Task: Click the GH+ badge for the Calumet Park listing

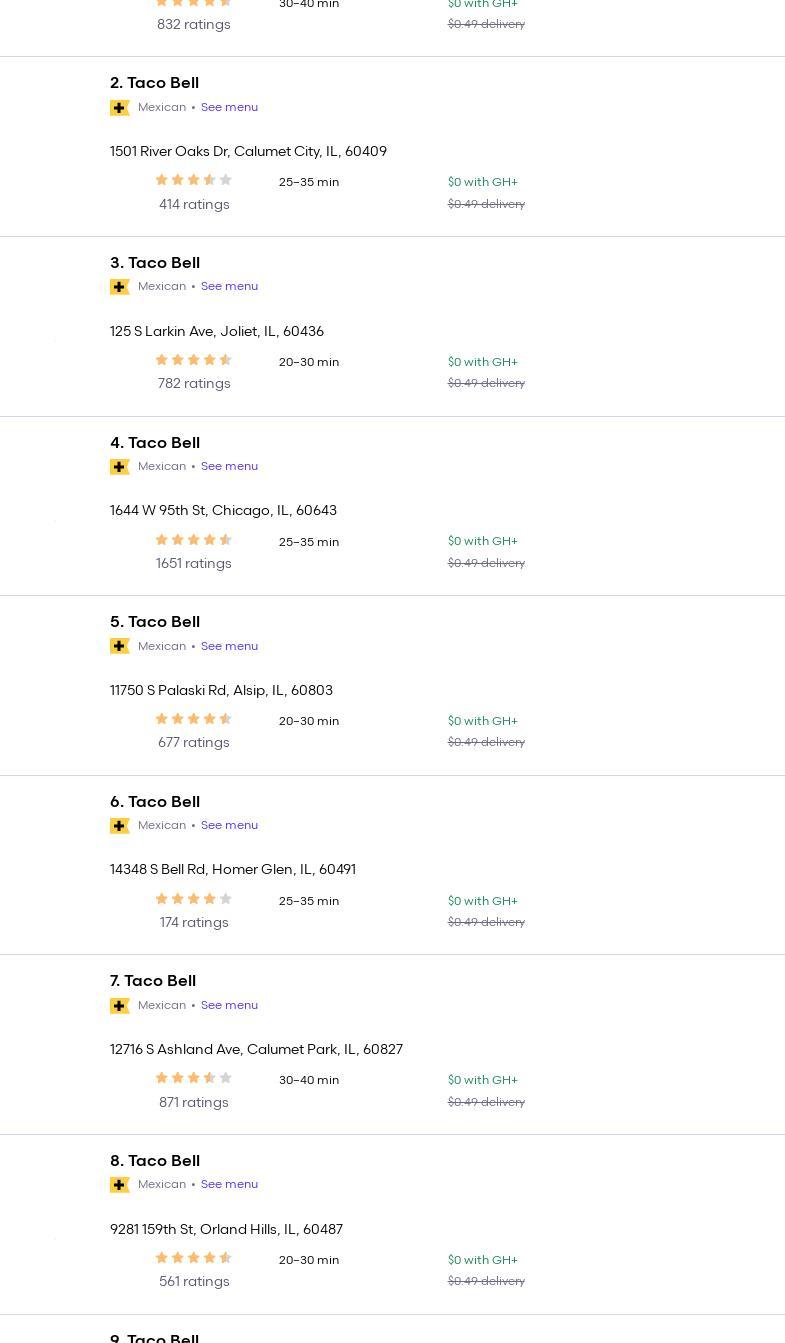Action: (x=120, y=1006)
